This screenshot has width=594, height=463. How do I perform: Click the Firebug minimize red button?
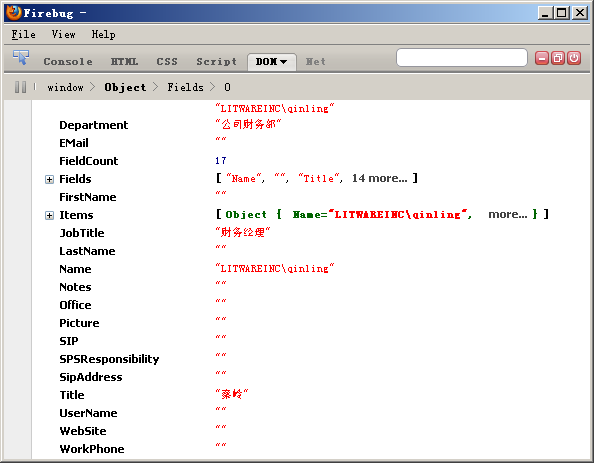click(542, 58)
